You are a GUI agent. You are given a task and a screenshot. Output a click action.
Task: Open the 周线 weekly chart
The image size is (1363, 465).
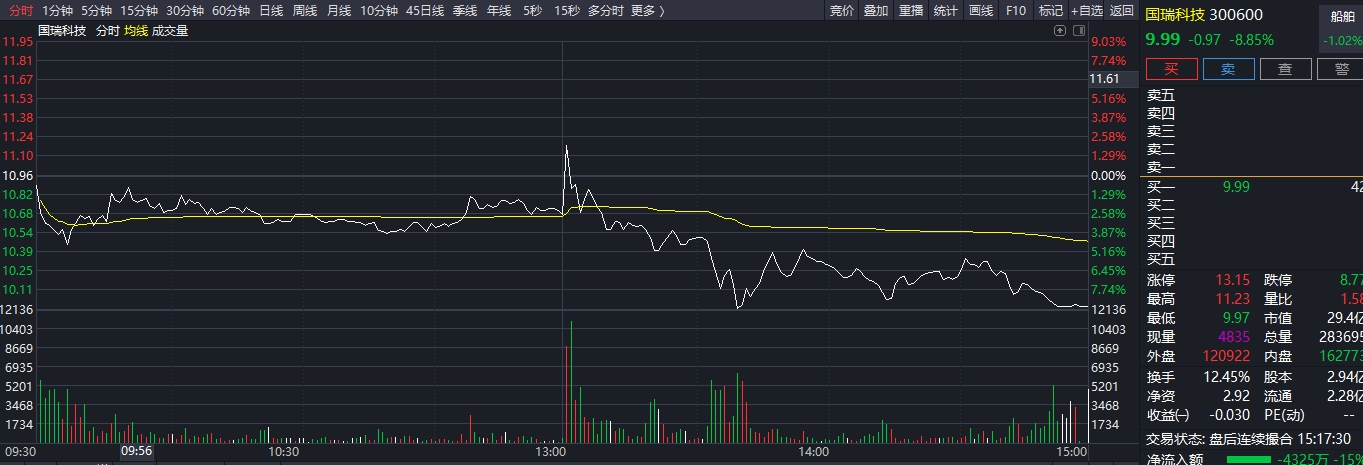pos(304,10)
